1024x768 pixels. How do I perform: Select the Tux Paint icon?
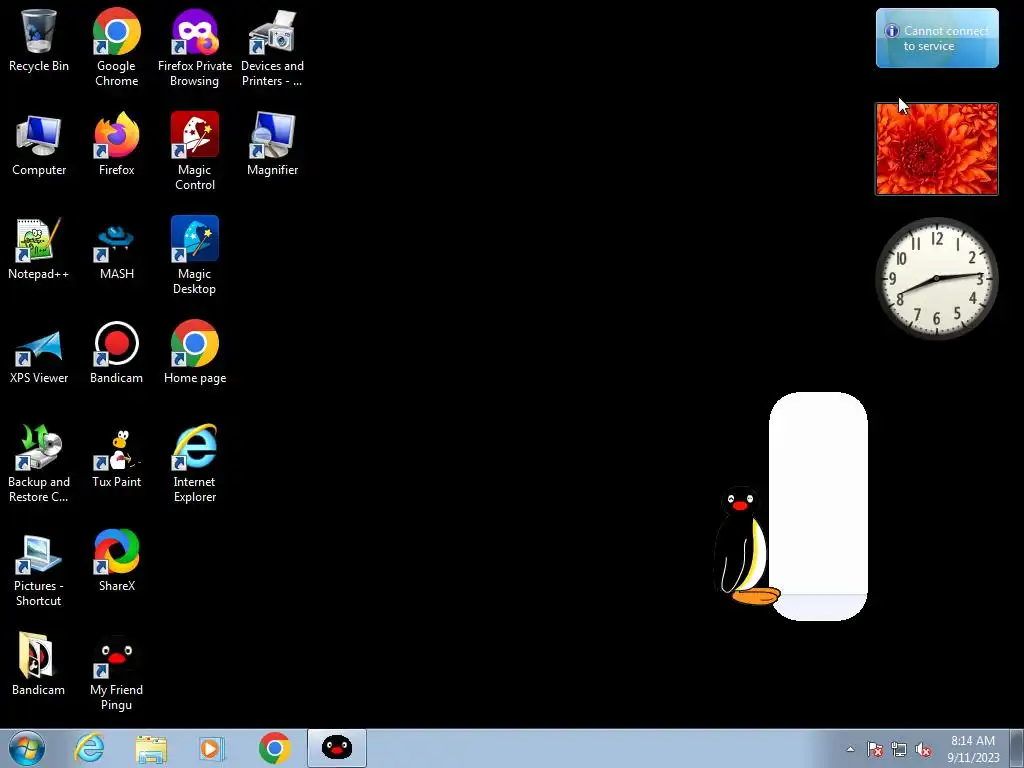point(116,457)
